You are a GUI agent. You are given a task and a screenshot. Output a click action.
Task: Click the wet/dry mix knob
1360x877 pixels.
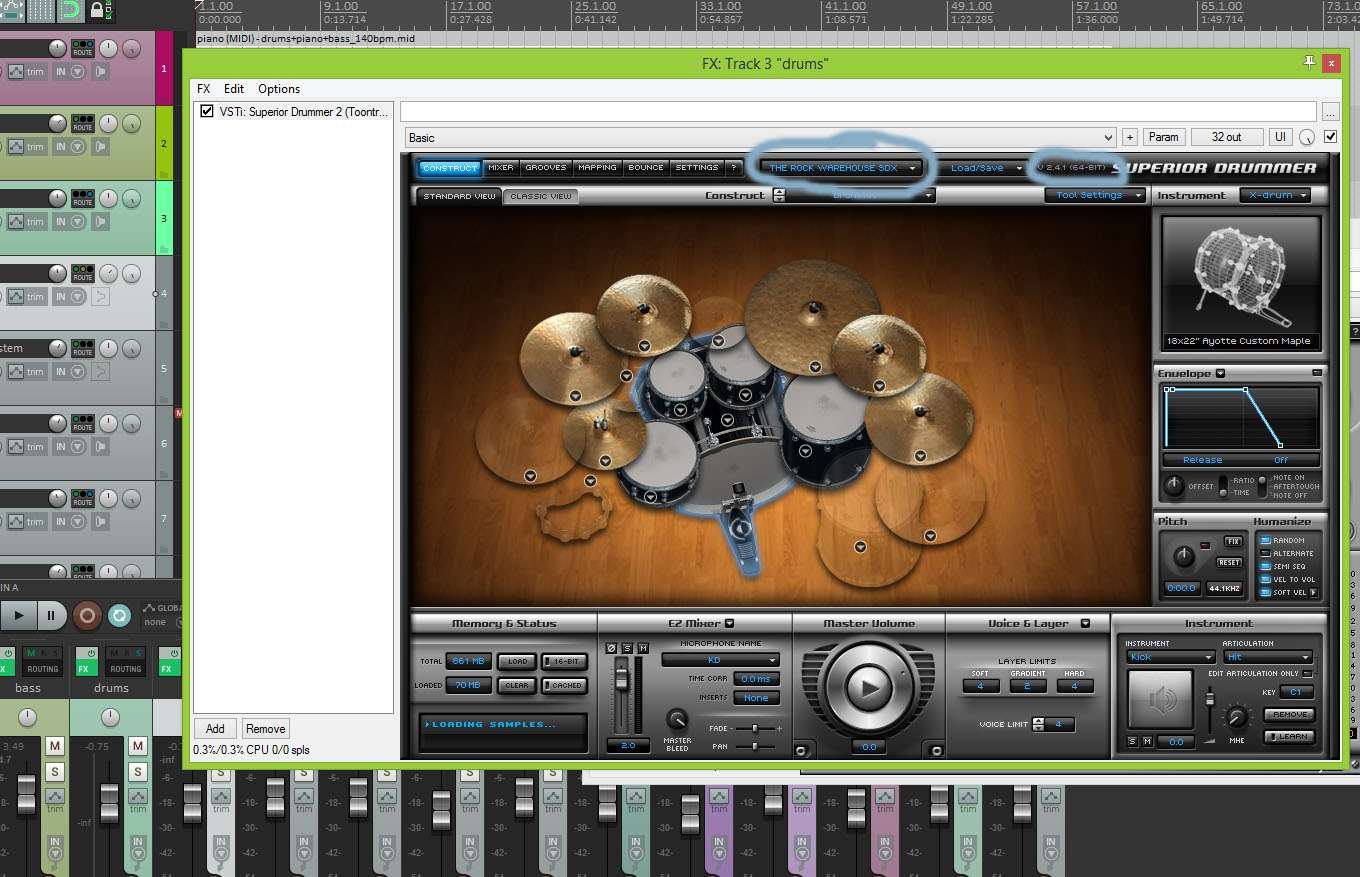pyautogui.click(x=1307, y=138)
